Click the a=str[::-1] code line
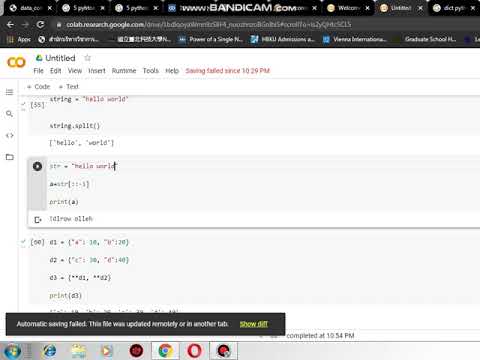480x360 pixels. (x=69, y=184)
